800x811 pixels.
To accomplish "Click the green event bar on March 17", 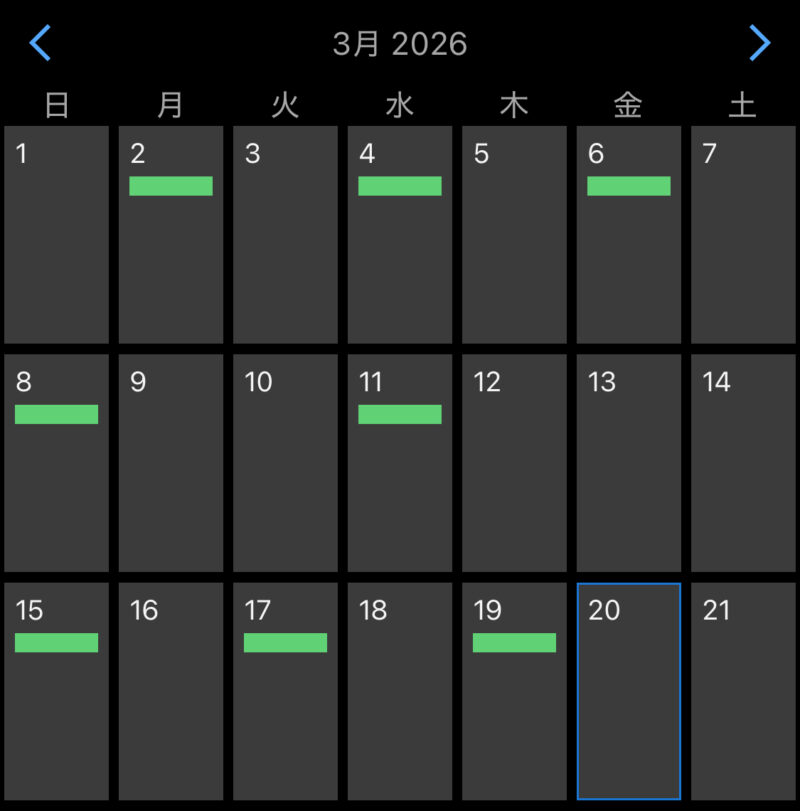I will tap(285, 642).
